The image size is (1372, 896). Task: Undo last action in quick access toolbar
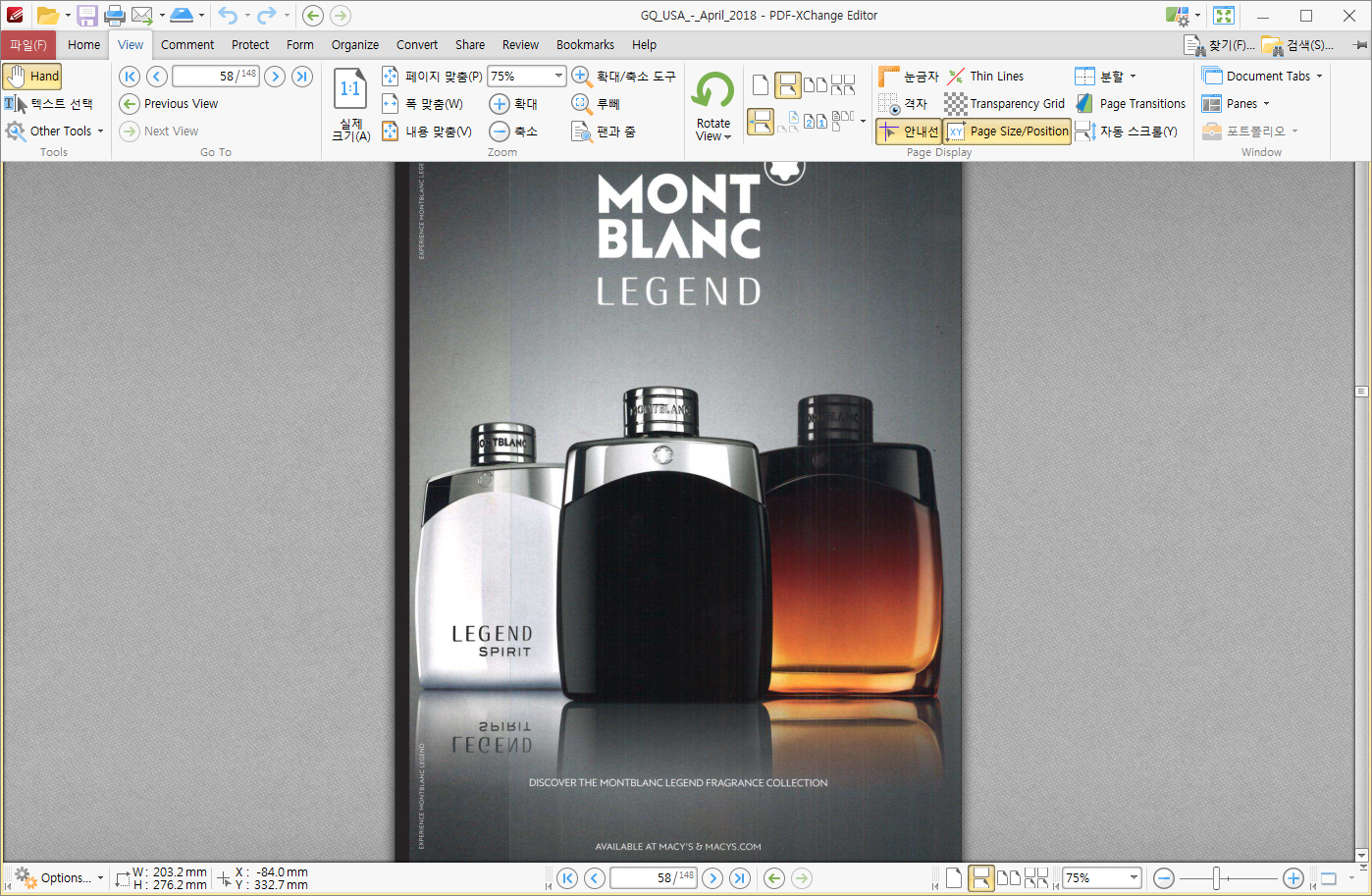228,15
